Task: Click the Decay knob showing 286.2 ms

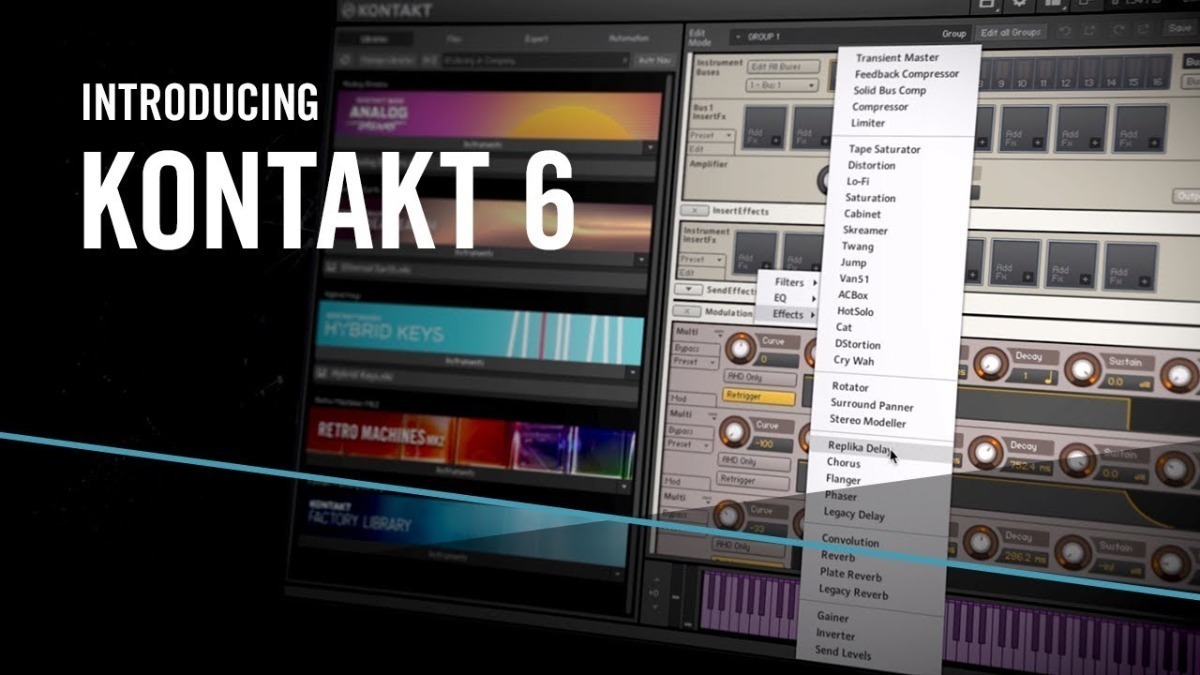Action: (x=980, y=544)
